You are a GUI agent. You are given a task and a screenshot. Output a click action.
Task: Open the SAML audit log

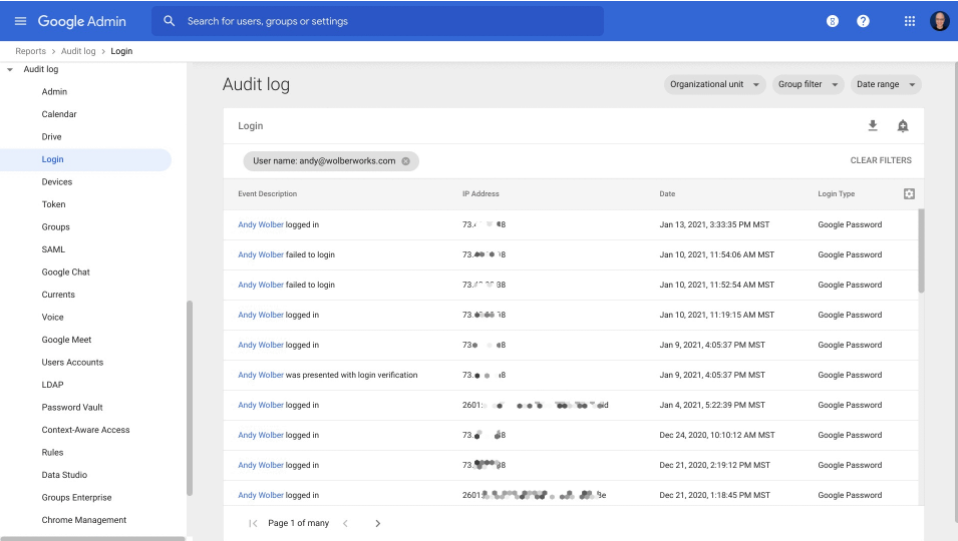pyautogui.click(x=53, y=249)
